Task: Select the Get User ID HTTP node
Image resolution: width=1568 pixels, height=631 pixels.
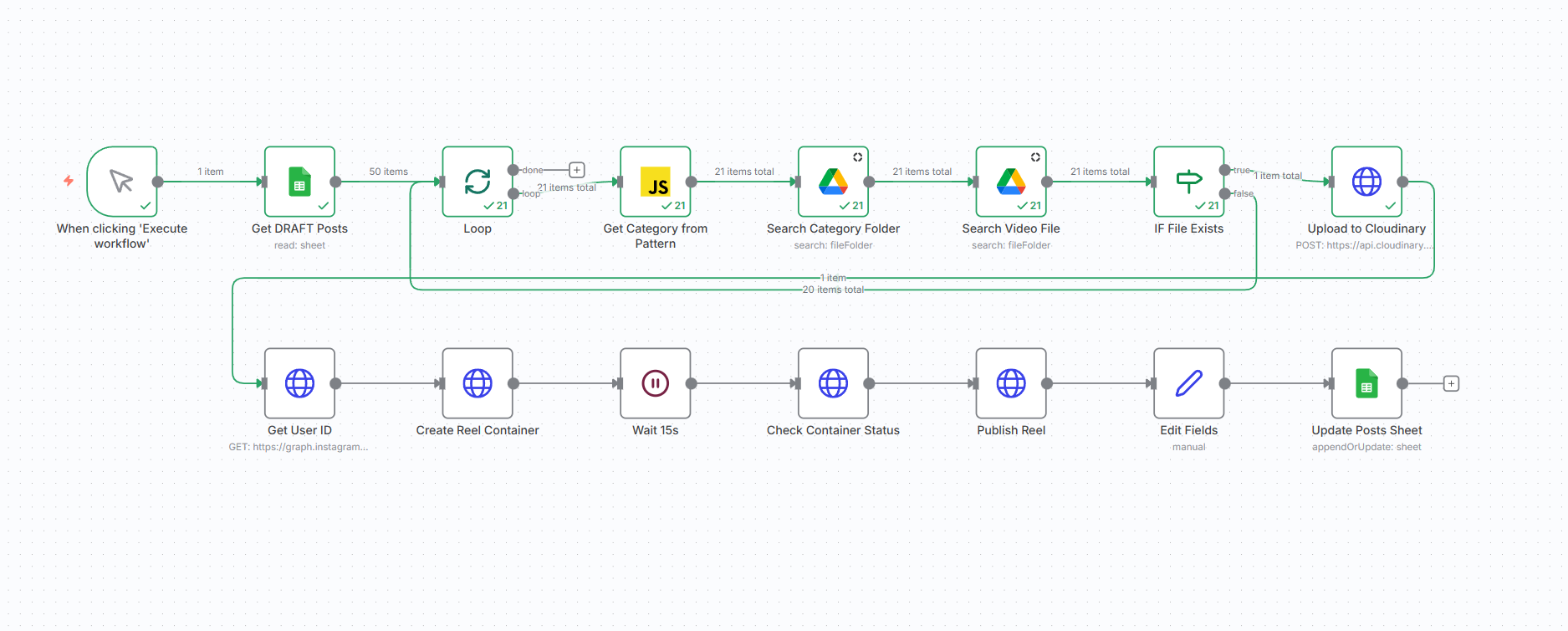Action: pyautogui.click(x=299, y=383)
